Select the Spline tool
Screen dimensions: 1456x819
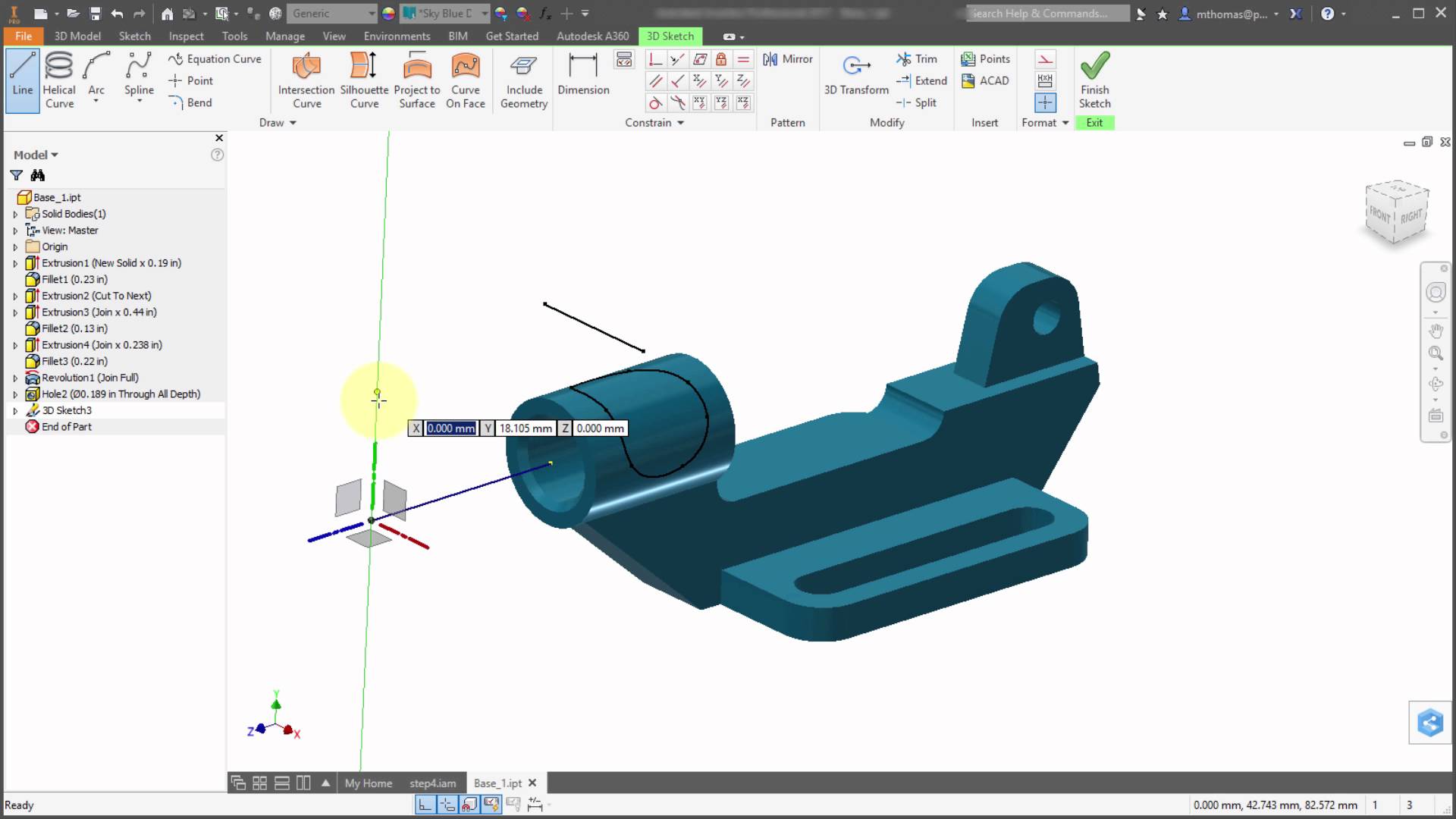[138, 74]
